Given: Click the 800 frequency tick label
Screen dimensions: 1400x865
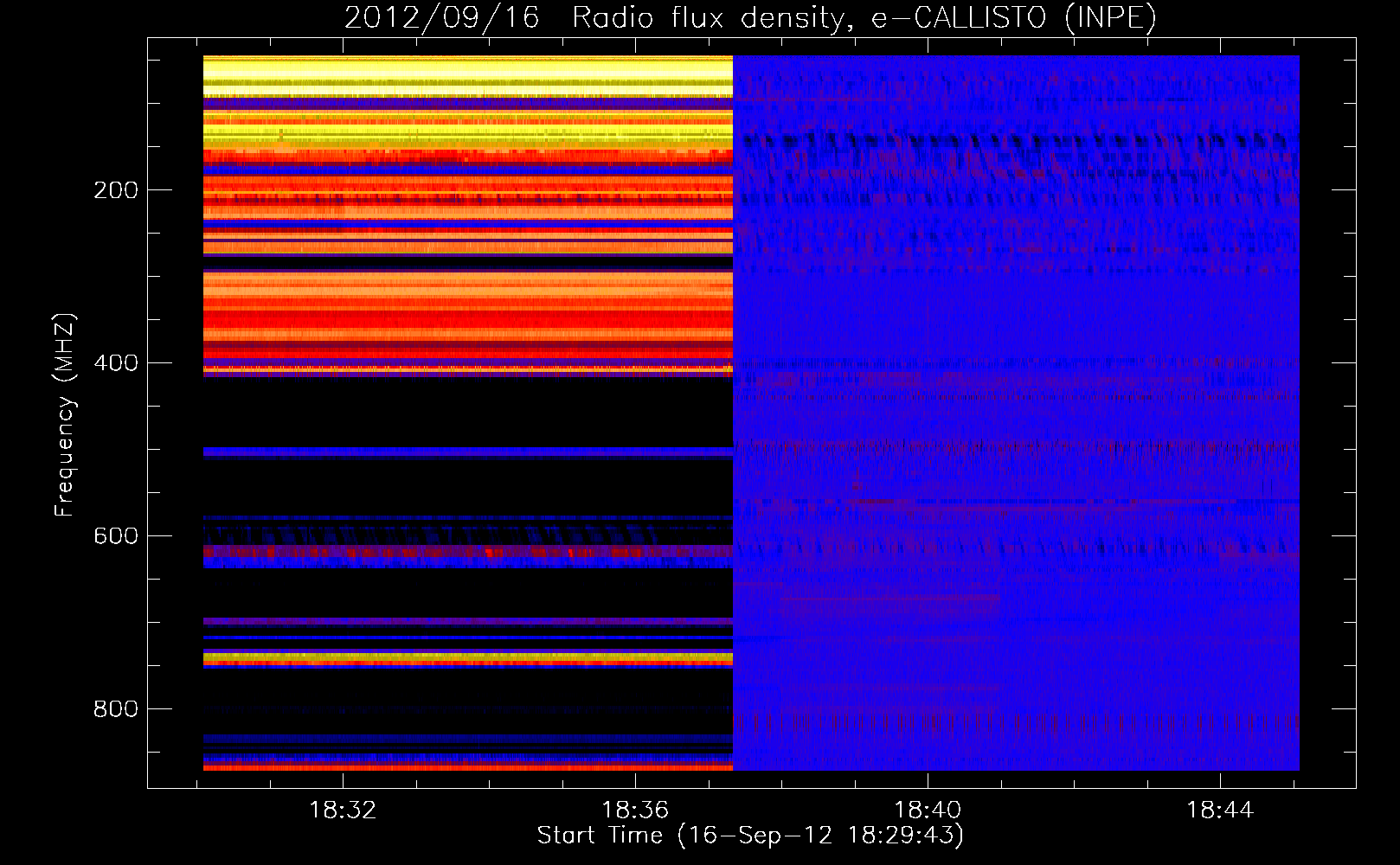Looking at the screenshot, I should coord(116,709).
